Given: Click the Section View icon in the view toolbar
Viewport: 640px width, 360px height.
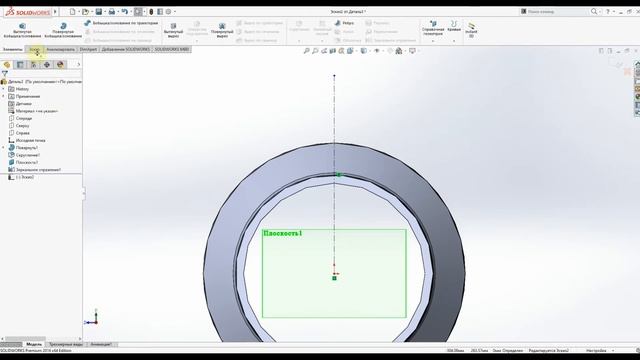Looking at the screenshot, I should click(x=333, y=51).
